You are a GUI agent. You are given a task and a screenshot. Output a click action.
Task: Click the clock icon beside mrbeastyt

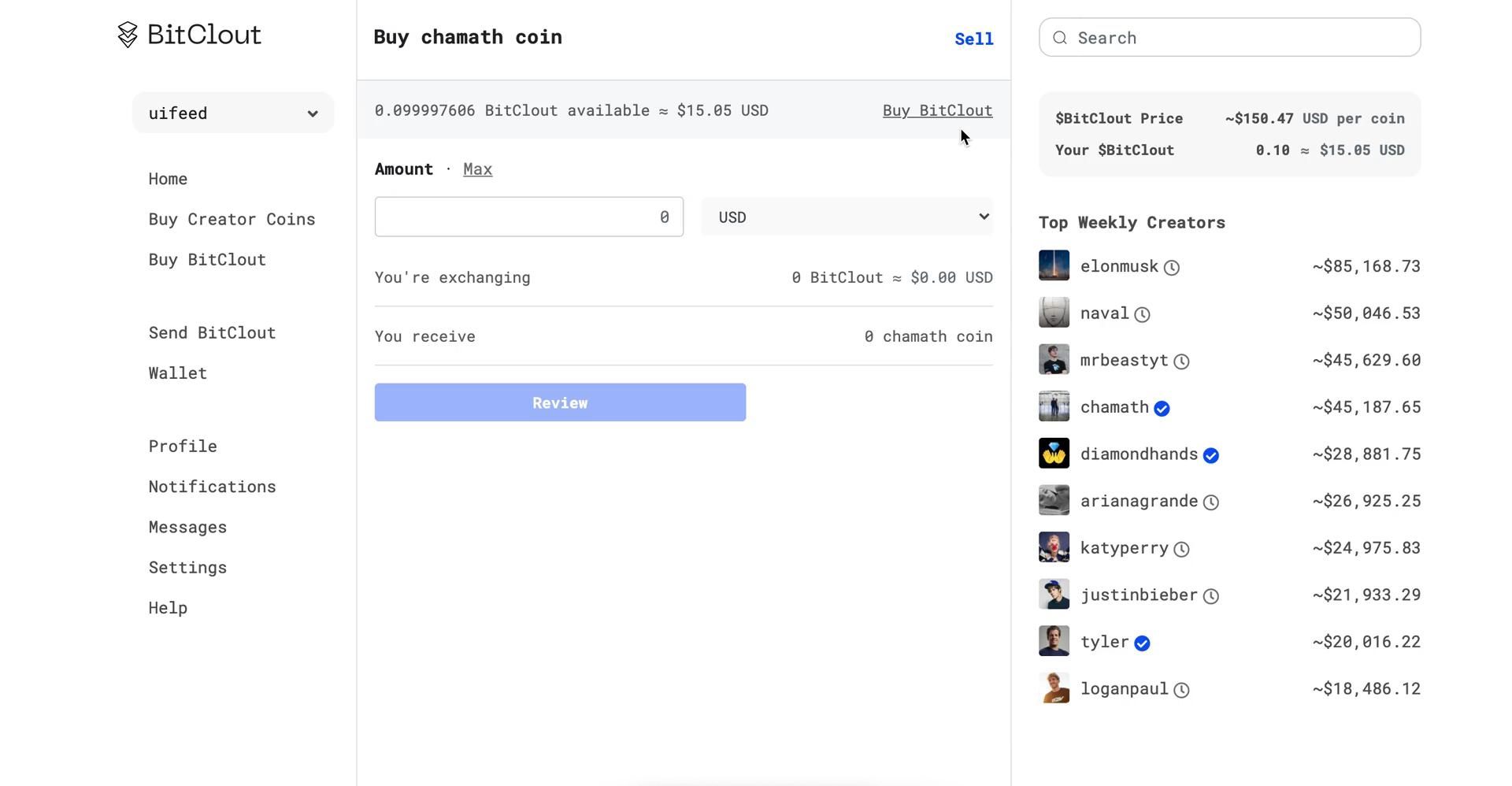[x=1181, y=361]
